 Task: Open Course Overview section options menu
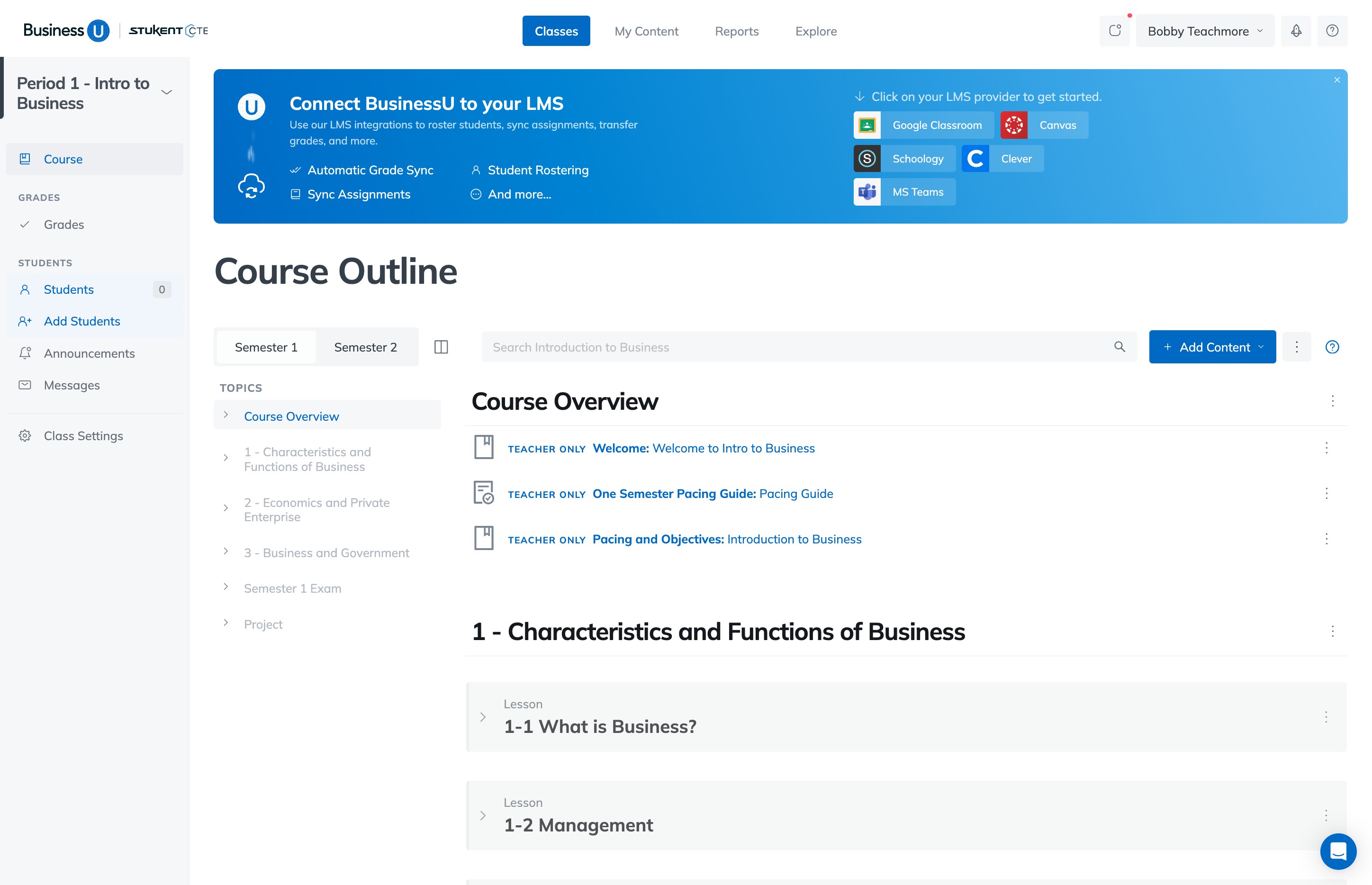pos(1333,401)
